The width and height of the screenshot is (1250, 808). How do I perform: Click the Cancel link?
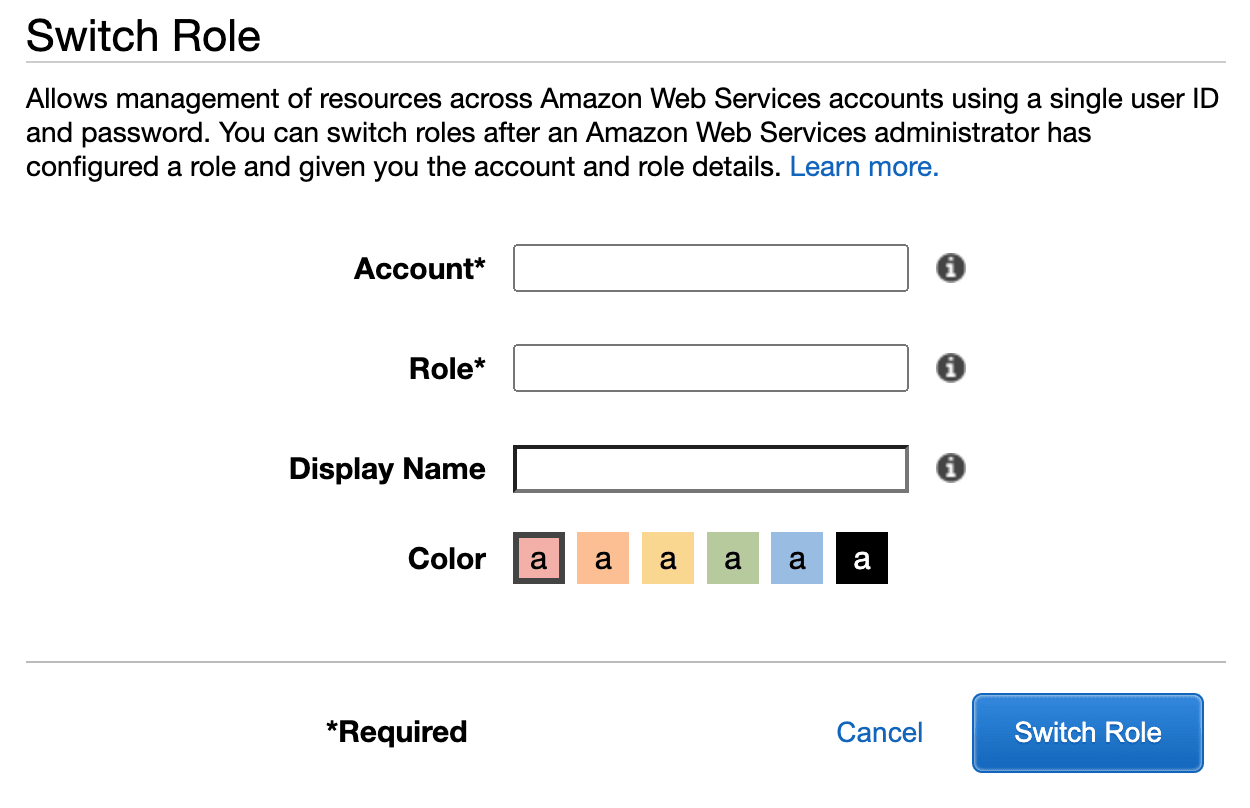880,733
